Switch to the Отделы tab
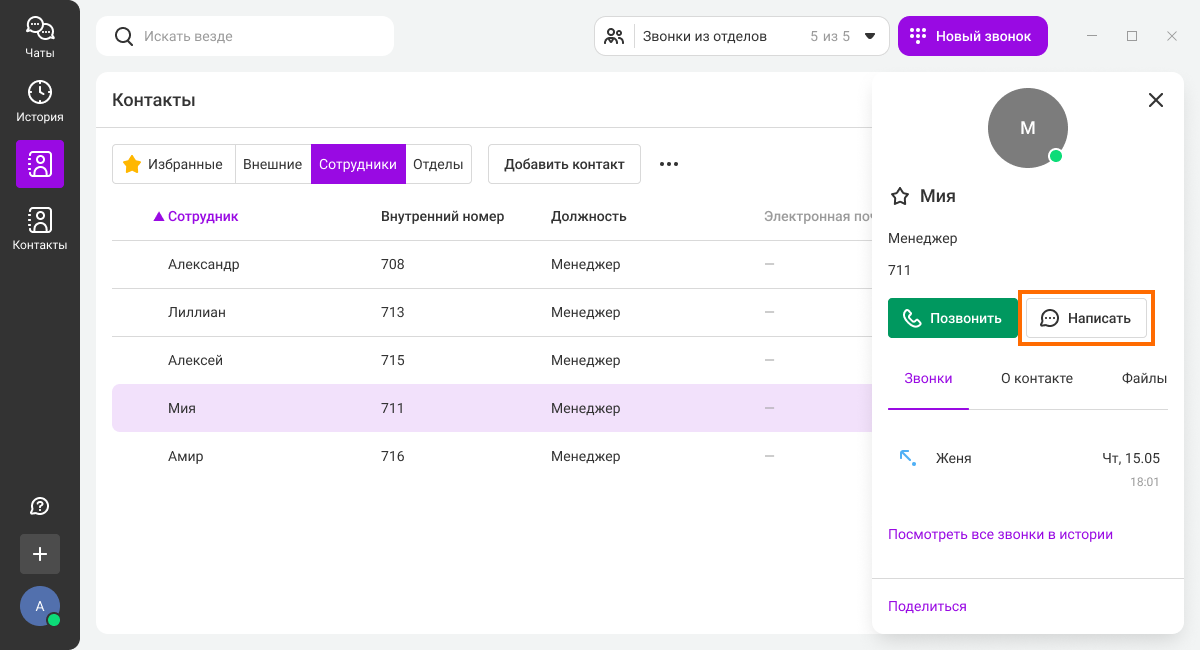The width and height of the screenshot is (1200, 650). [x=438, y=164]
